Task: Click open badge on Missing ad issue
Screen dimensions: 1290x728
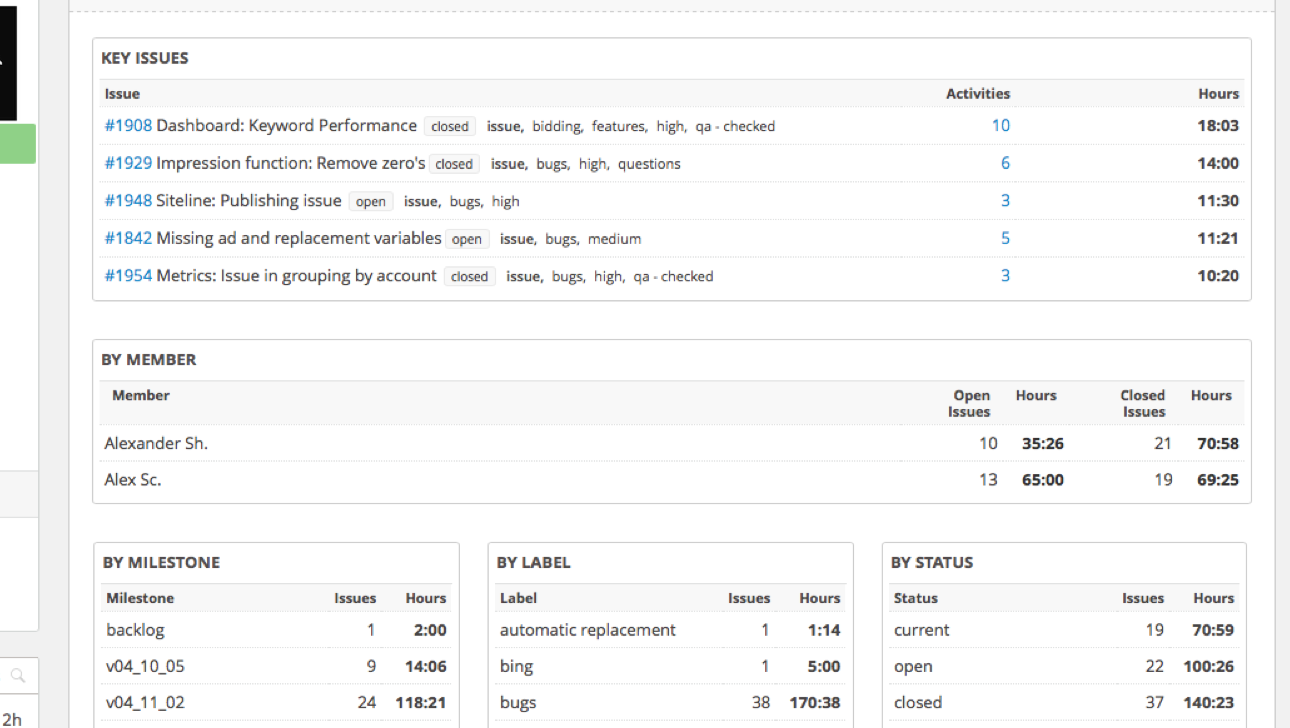Action: point(467,239)
